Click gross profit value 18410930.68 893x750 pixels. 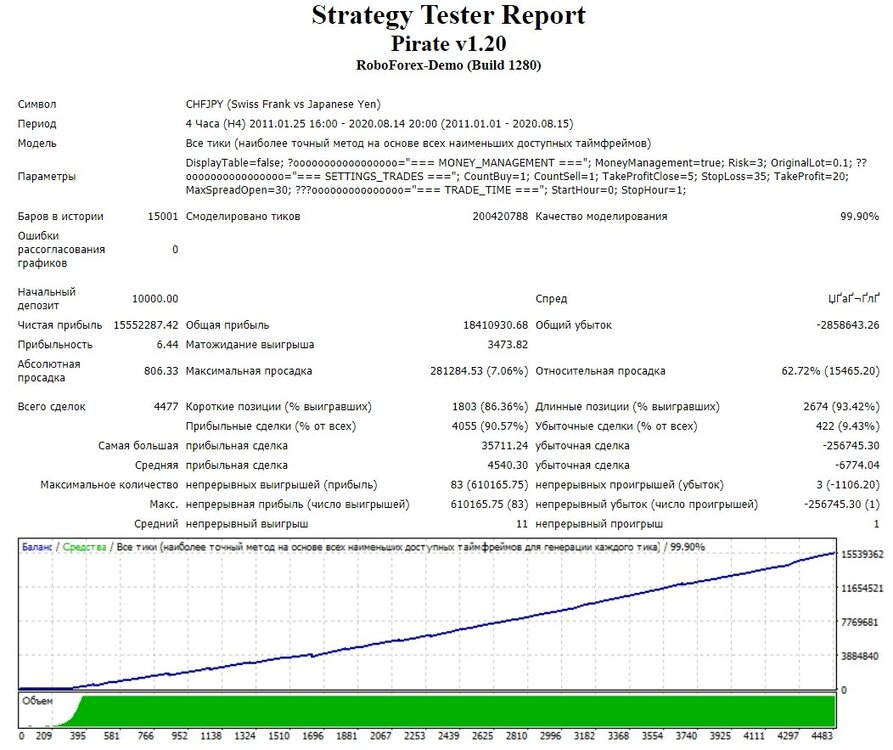[495, 325]
